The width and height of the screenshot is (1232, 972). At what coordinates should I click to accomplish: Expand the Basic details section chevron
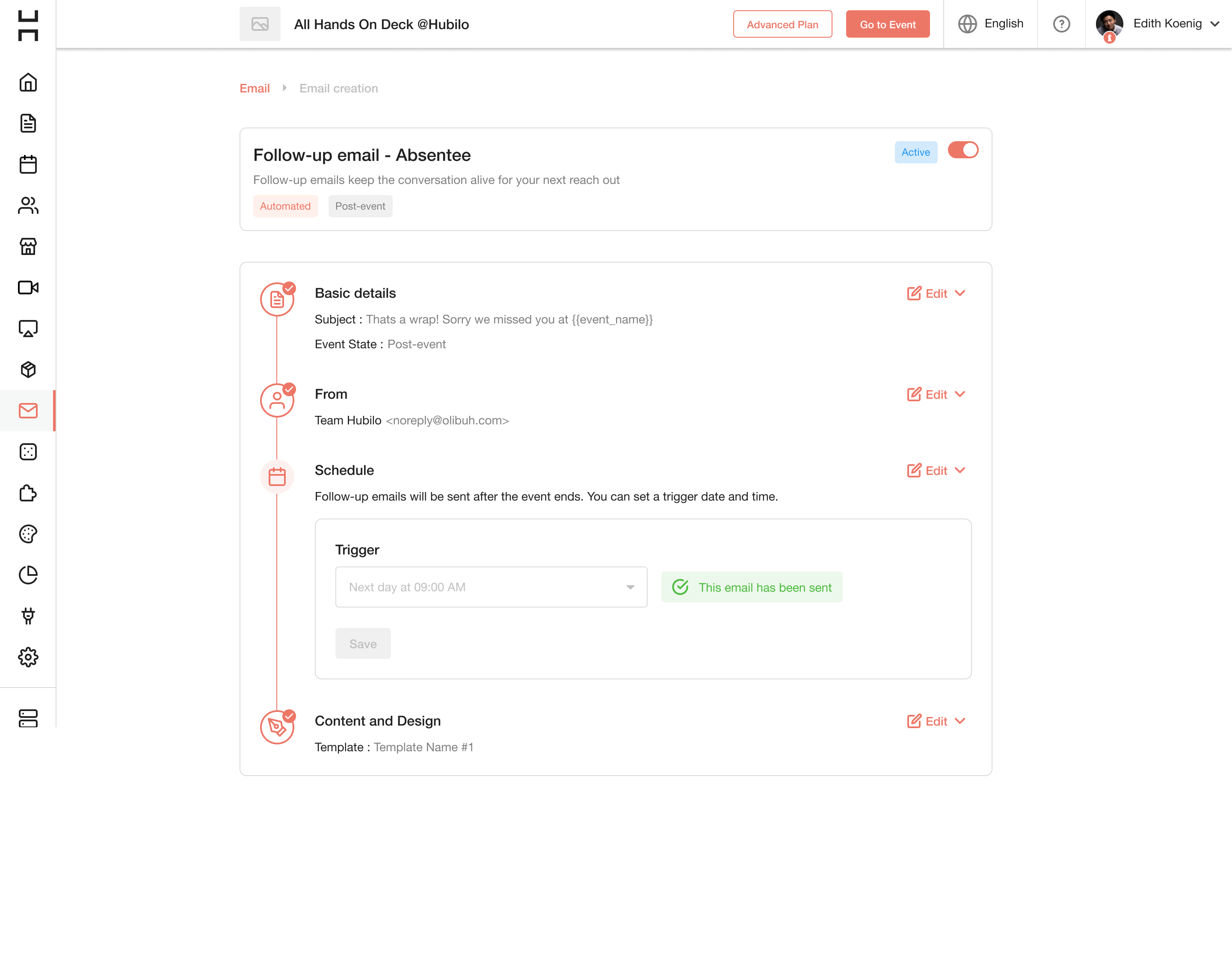[x=960, y=293]
